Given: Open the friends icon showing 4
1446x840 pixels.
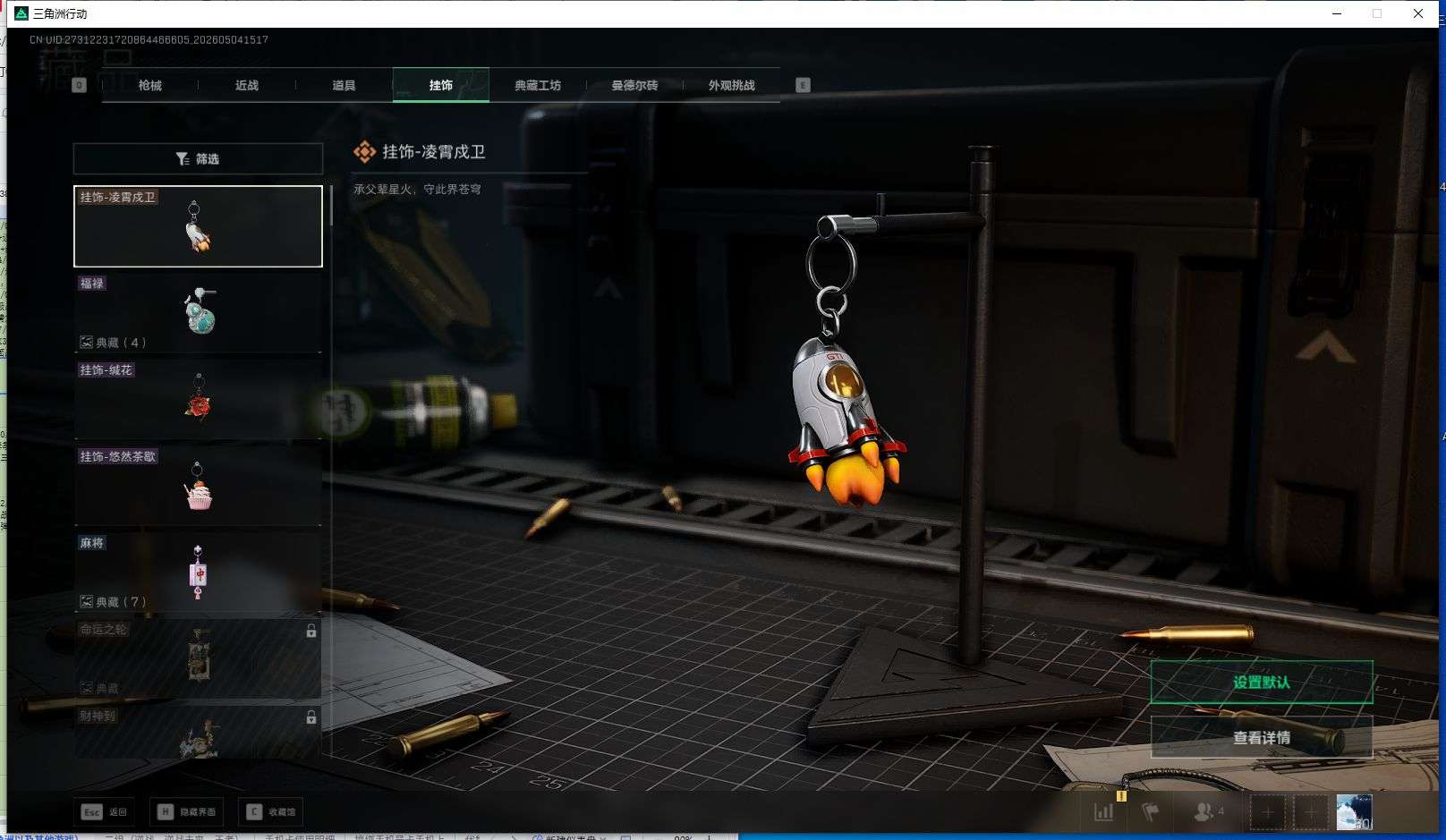Looking at the screenshot, I should click(x=1209, y=811).
